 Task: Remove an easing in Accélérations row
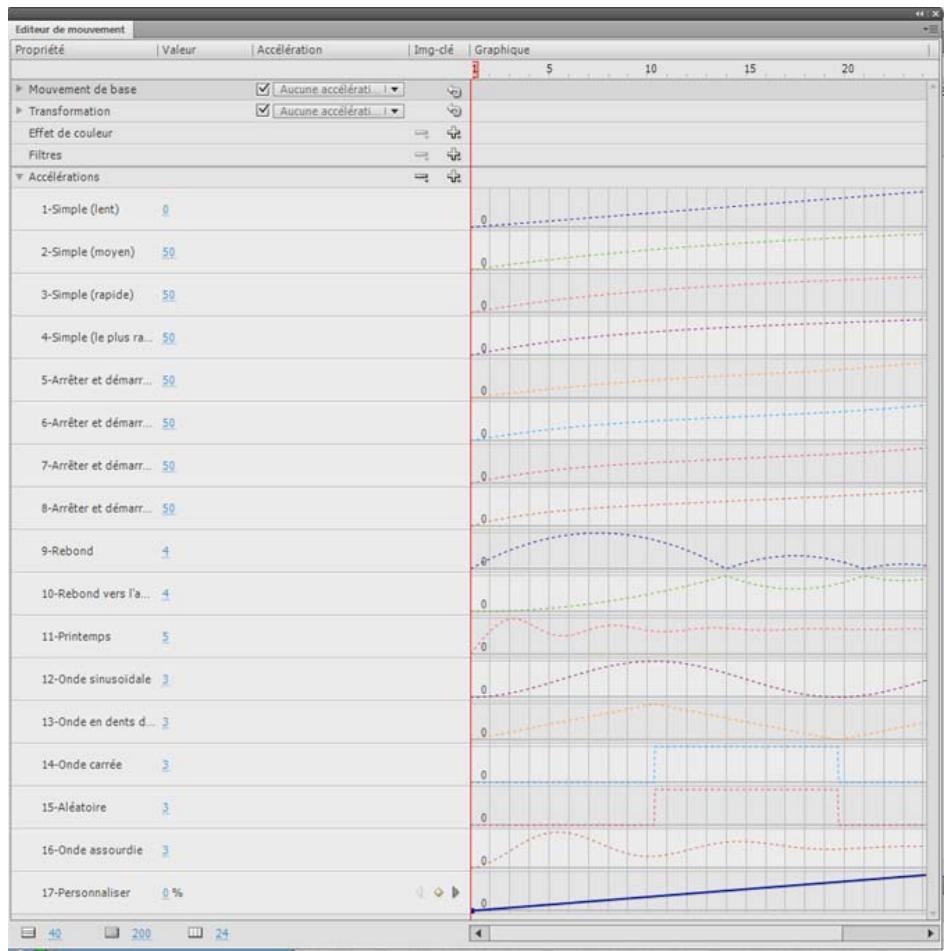pos(421,177)
